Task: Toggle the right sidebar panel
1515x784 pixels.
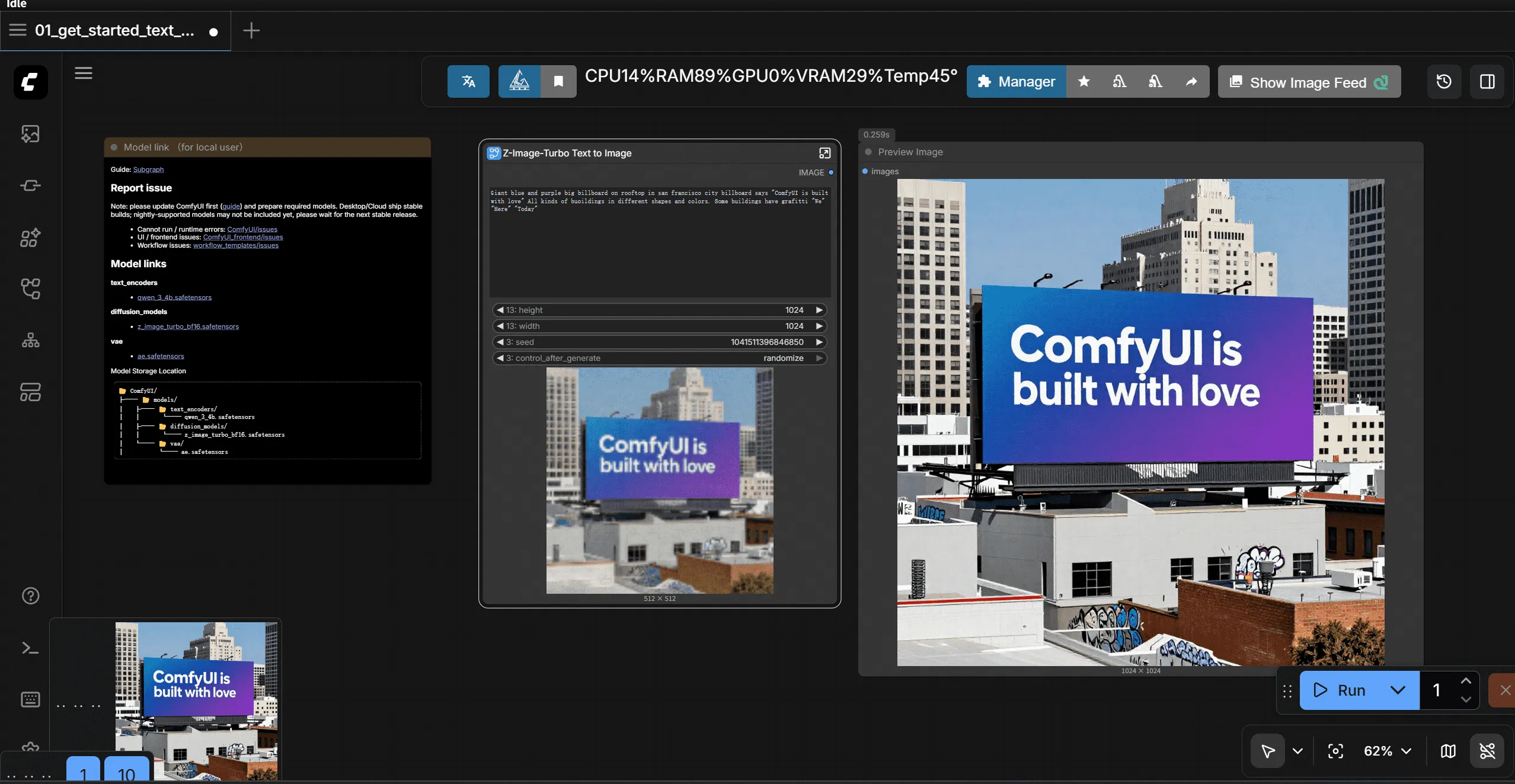Action: click(1488, 82)
